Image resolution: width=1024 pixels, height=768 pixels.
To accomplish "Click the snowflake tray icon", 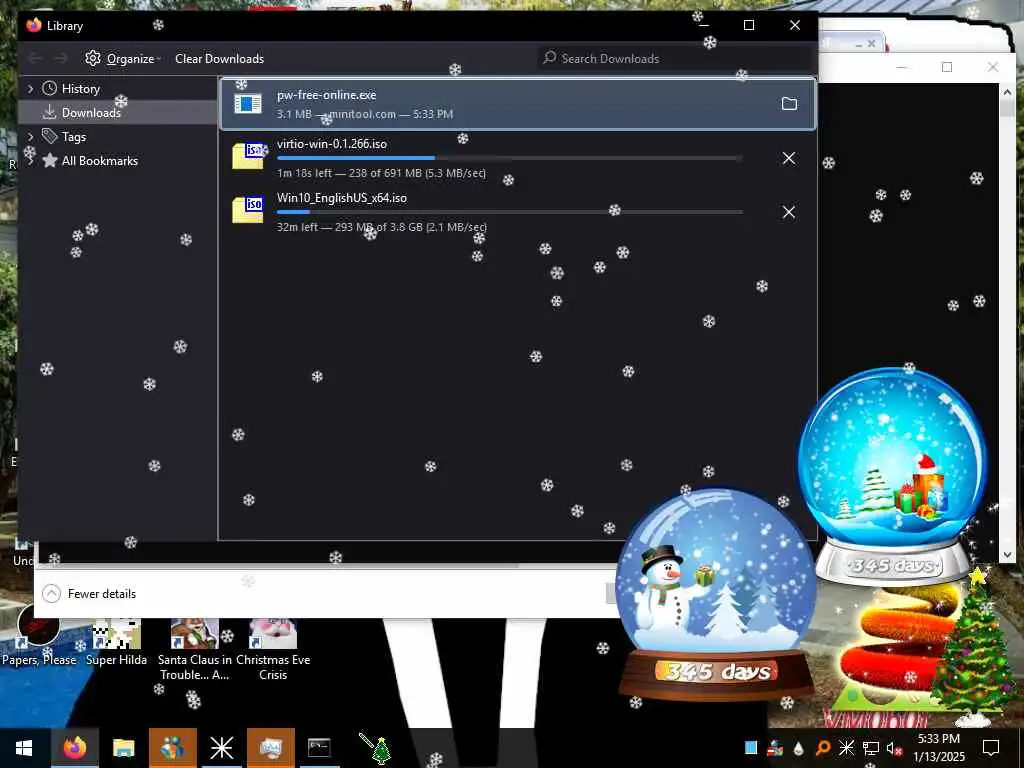I will click(846, 748).
